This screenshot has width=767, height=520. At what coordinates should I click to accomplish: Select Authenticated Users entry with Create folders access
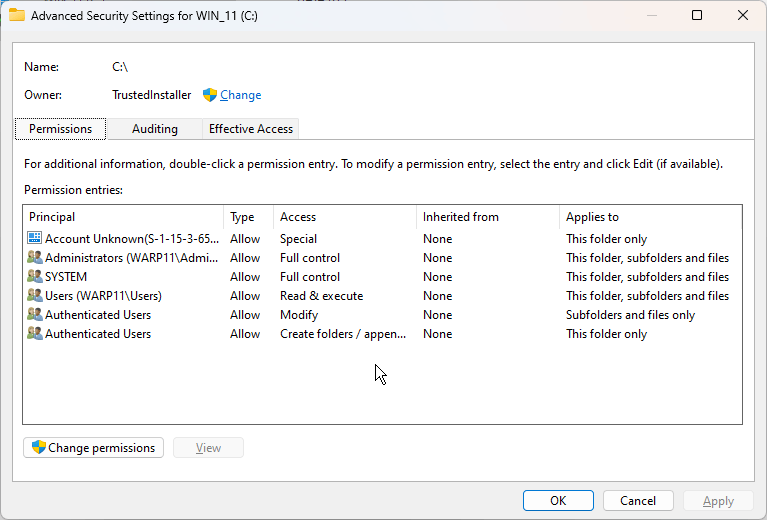click(x=382, y=334)
